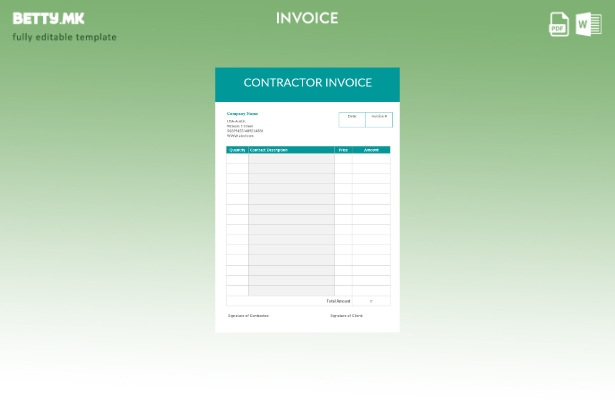Viewport: 615px width, 400px height.
Task: Click the Signature of Client line
Action: pyautogui.click(x=346, y=316)
